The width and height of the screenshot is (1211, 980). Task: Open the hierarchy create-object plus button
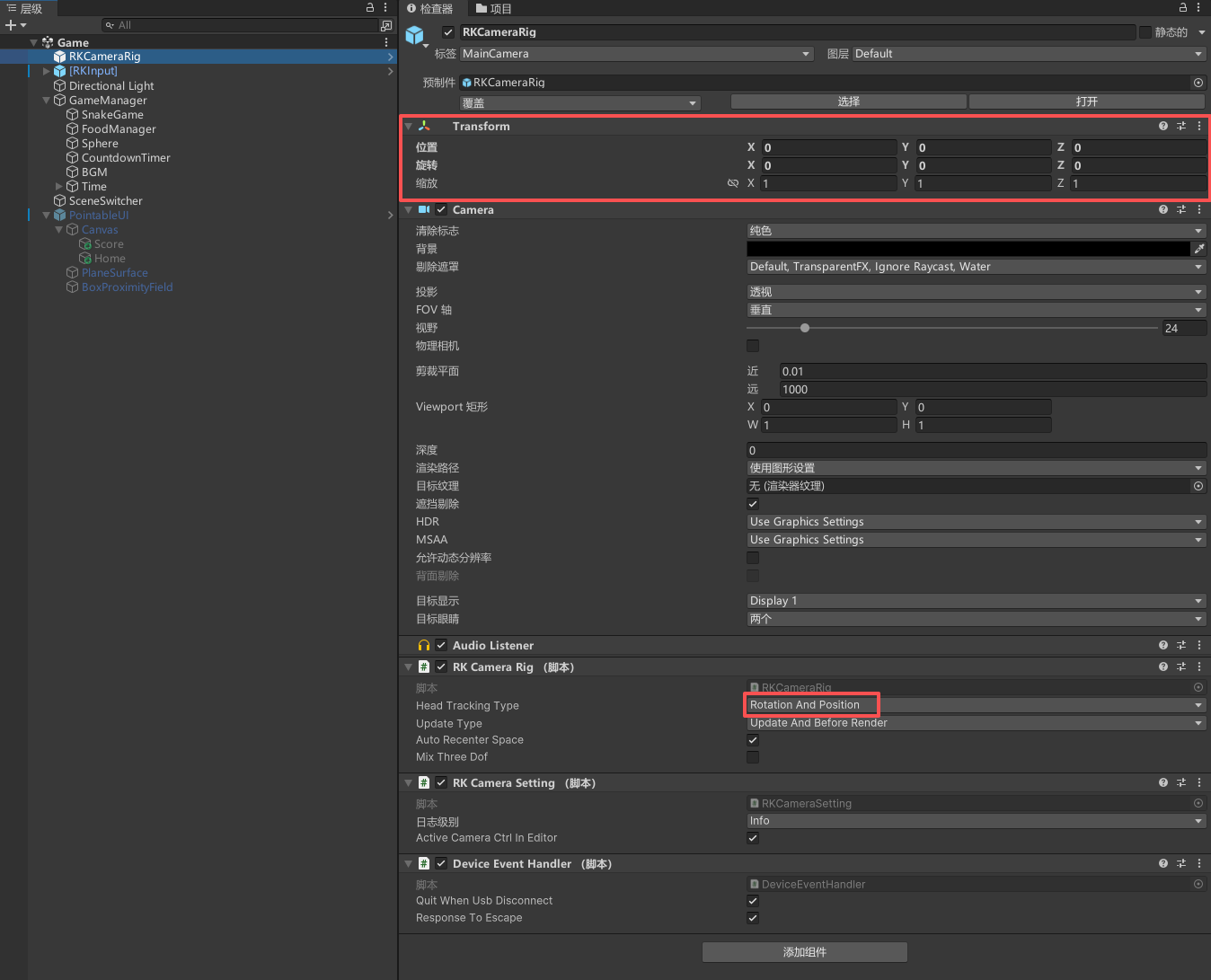tap(15, 25)
